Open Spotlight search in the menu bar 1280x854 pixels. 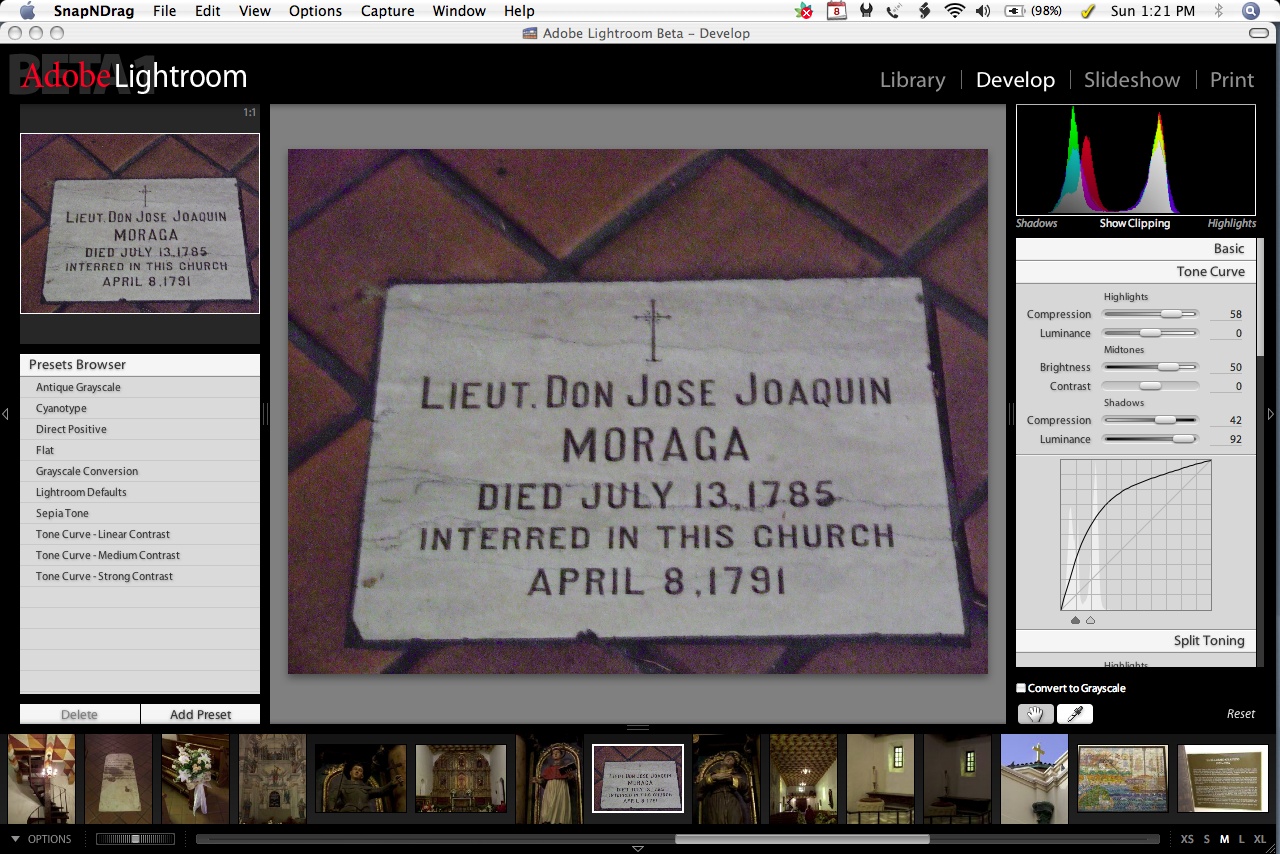(x=1250, y=11)
